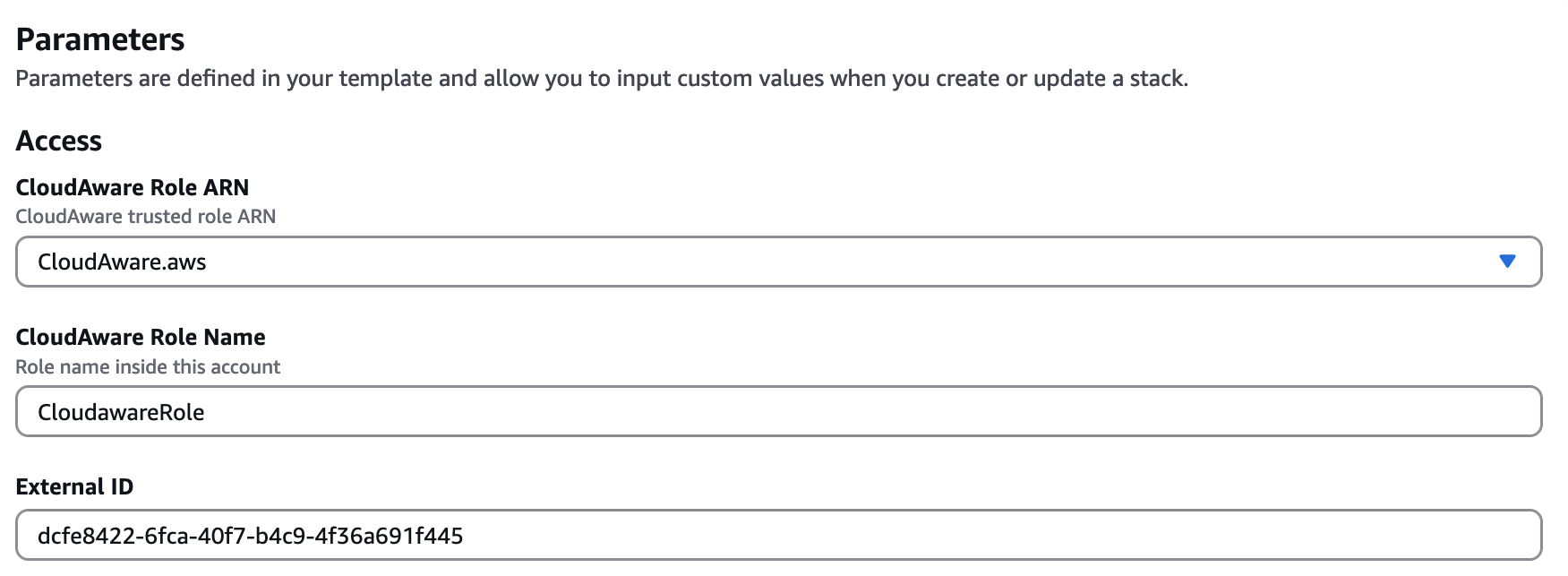Click the Parameters heading
1568x576 pixels.
click(101, 38)
